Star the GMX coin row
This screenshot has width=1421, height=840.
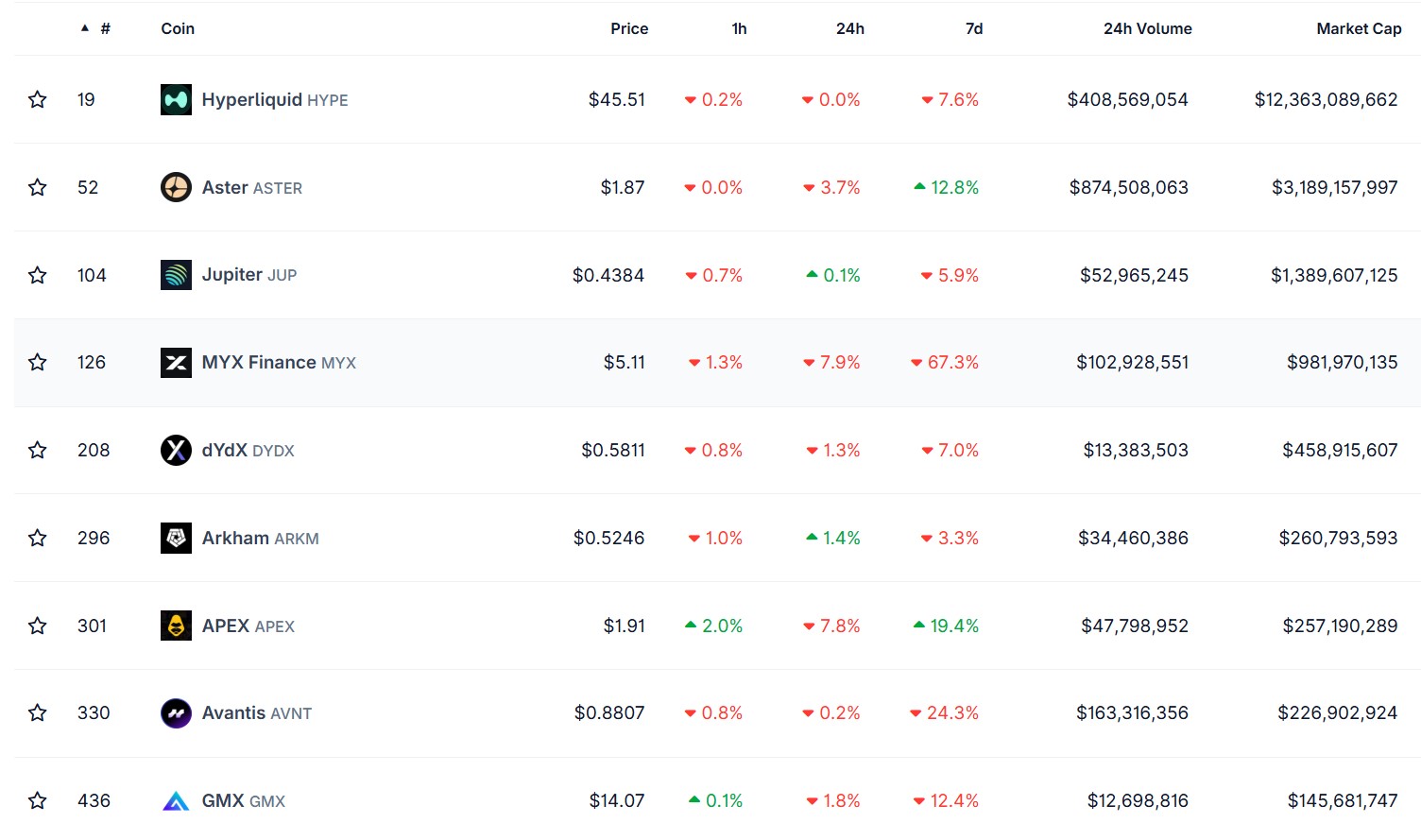click(x=38, y=801)
